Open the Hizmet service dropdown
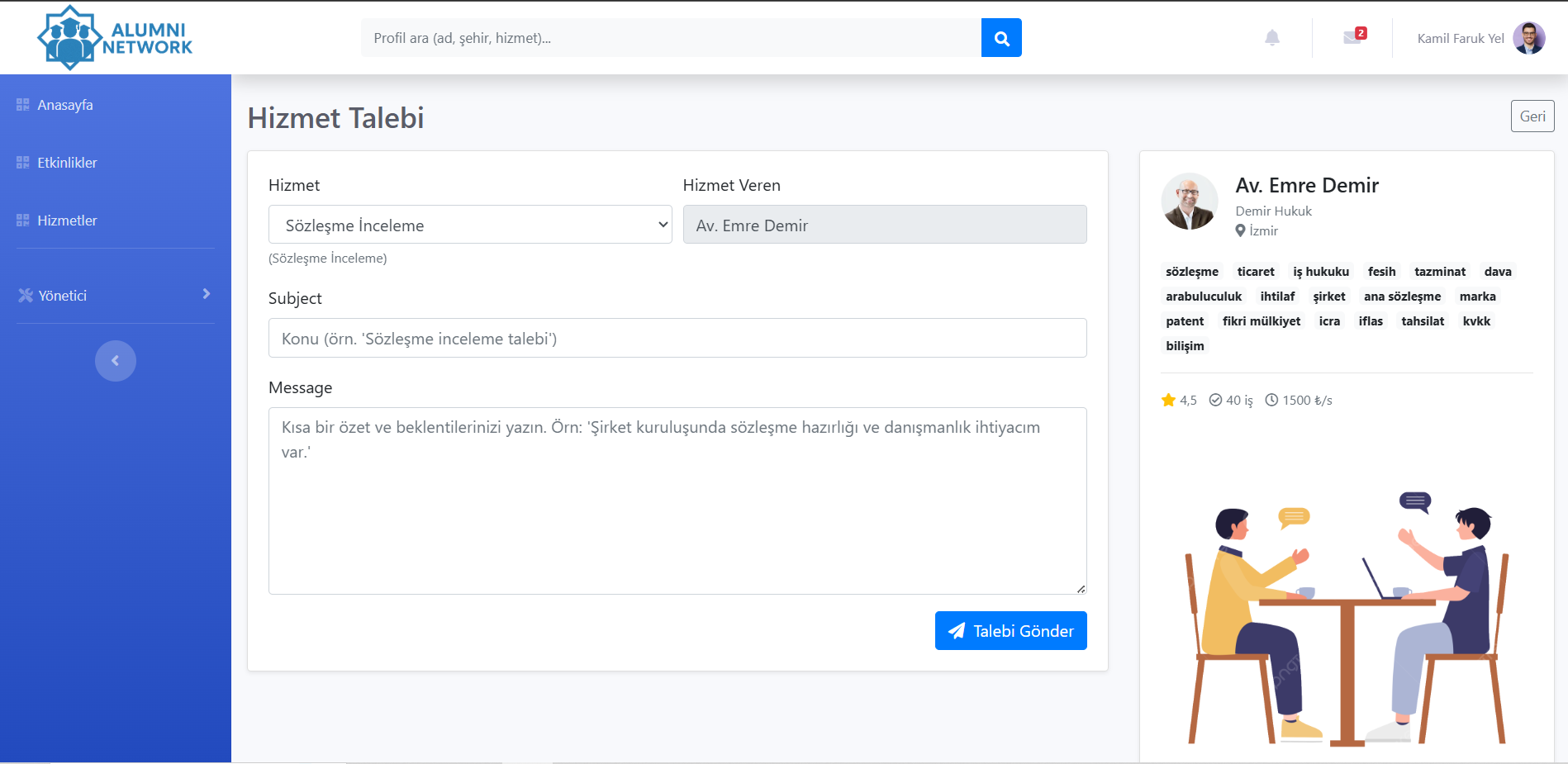1568x764 pixels. click(x=470, y=225)
